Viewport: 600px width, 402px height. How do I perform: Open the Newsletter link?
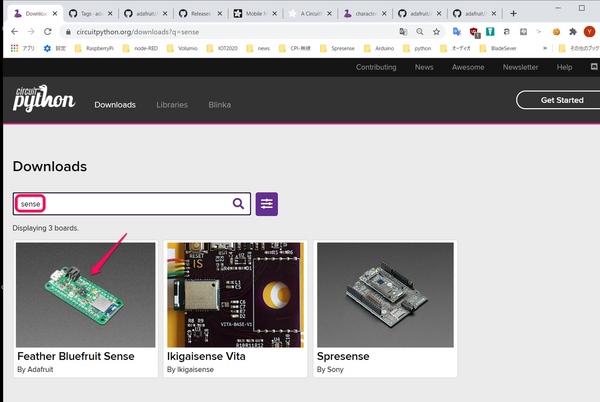pyautogui.click(x=520, y=67)
